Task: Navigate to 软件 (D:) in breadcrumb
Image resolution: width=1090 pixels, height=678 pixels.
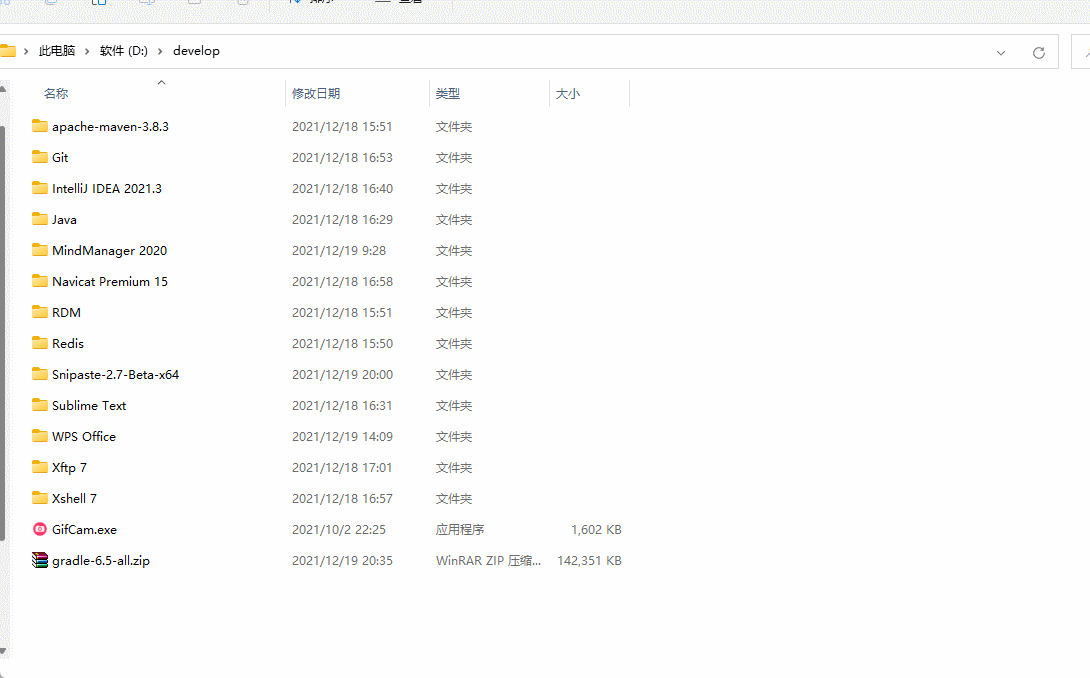Action: pyautogui.click(x=124, y=51)
